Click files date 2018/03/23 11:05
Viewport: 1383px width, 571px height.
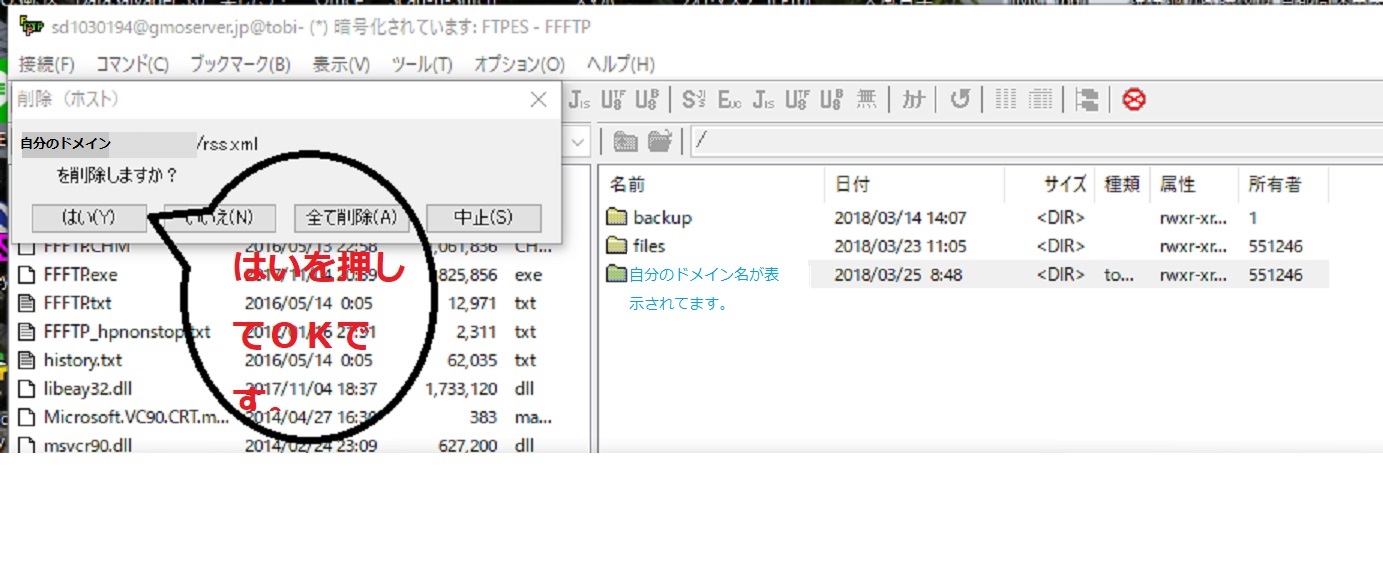point(900,246)
